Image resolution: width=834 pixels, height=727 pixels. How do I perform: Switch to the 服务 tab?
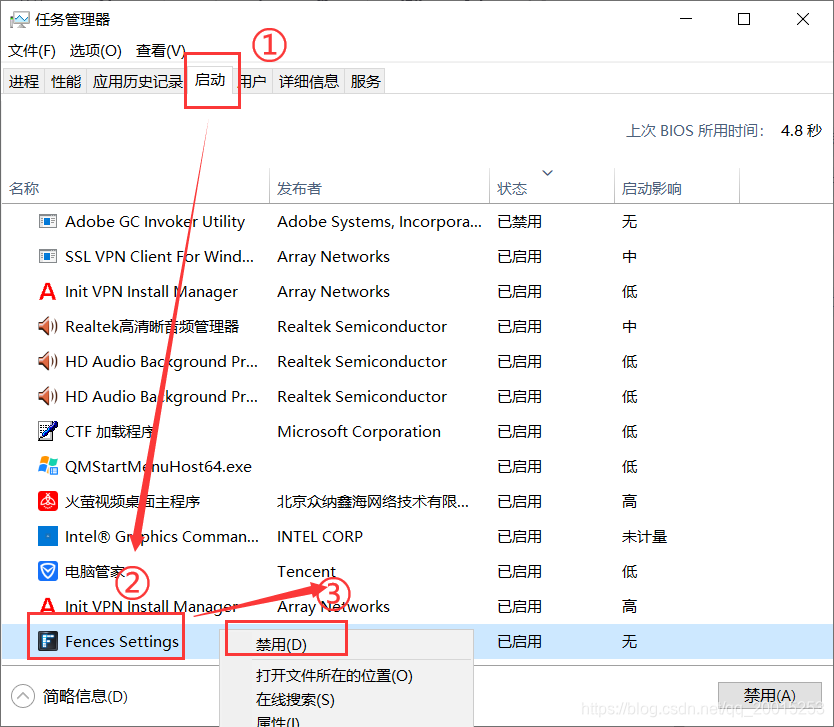point(365,81)
